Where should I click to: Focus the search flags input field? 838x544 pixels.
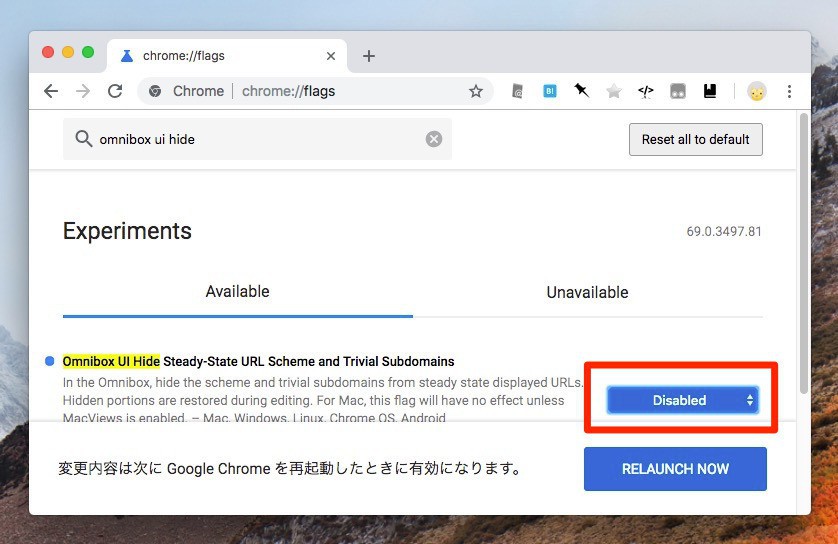(258, 139)
